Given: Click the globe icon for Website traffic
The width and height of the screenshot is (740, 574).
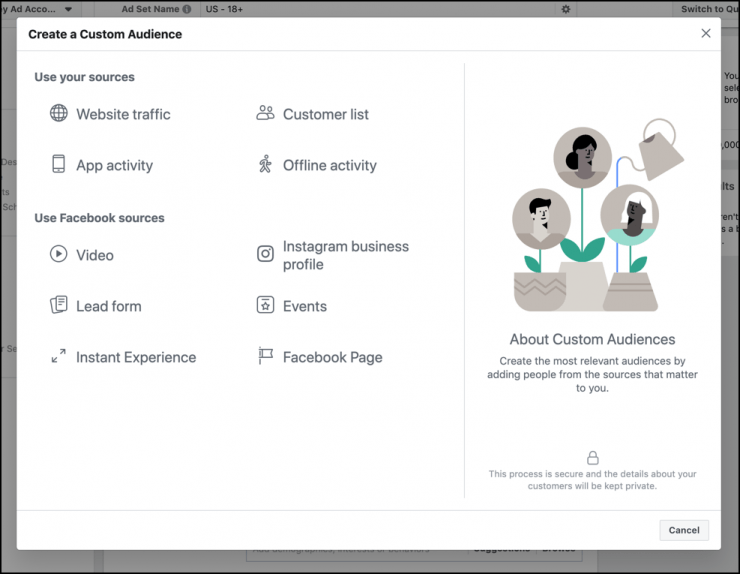Looking at the screenshot, I should 59,113.
